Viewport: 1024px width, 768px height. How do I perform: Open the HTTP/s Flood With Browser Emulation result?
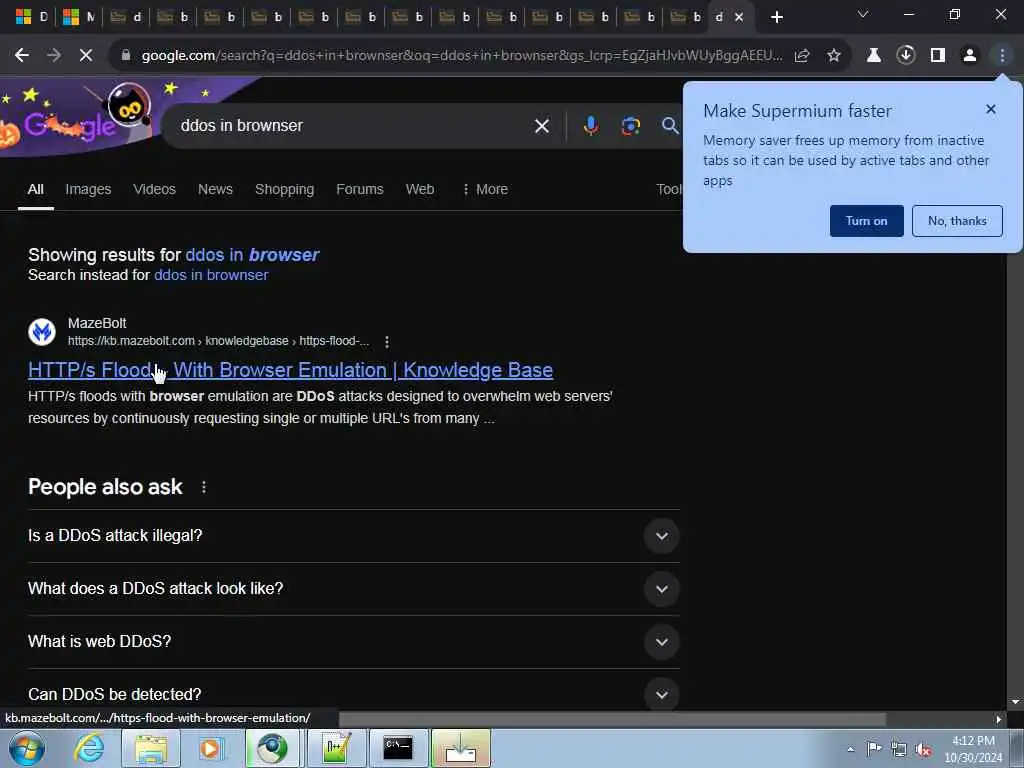click(x=291, y=370)
